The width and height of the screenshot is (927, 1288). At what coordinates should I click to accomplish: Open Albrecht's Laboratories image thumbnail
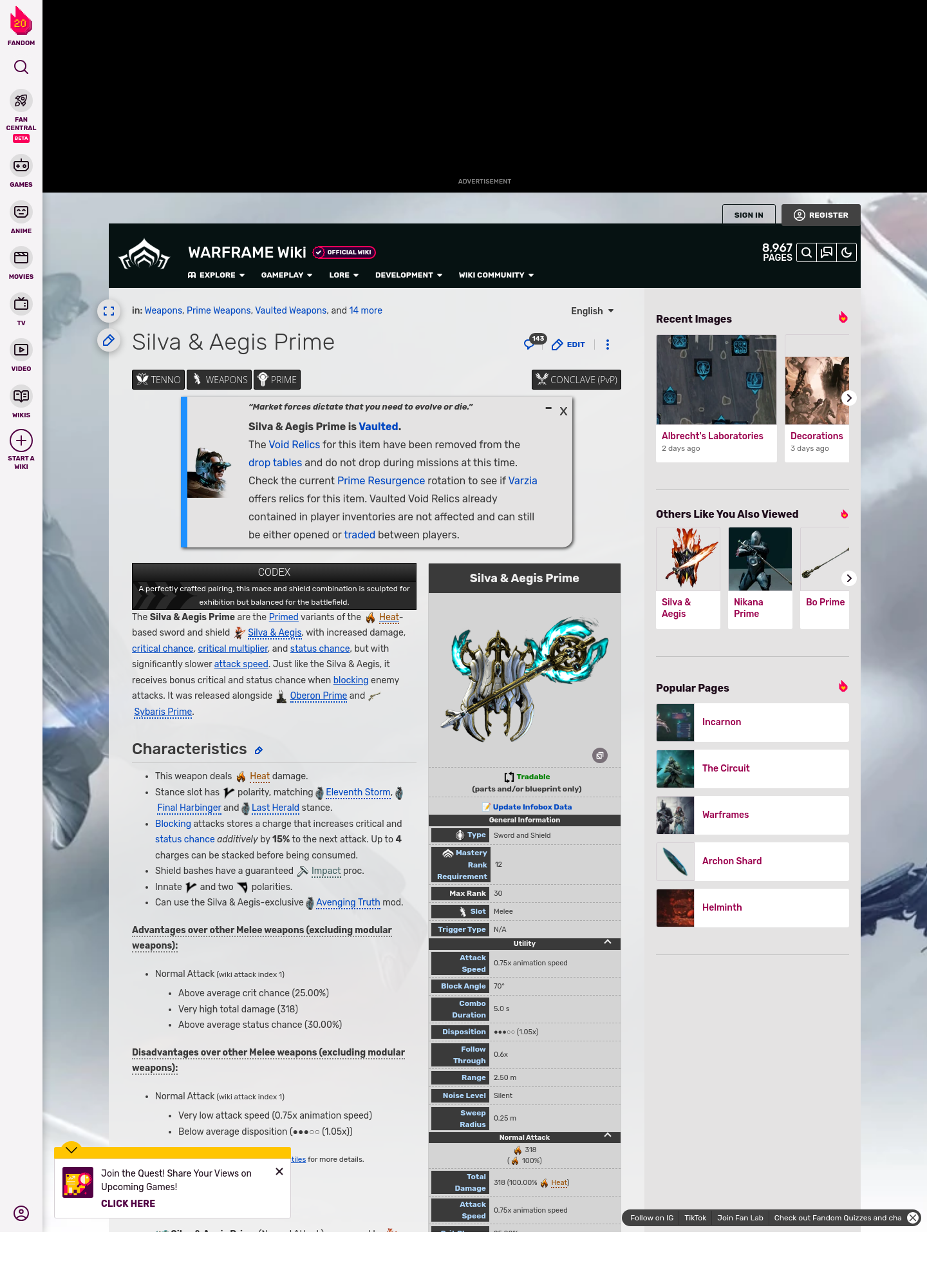[x=716, y=379]
